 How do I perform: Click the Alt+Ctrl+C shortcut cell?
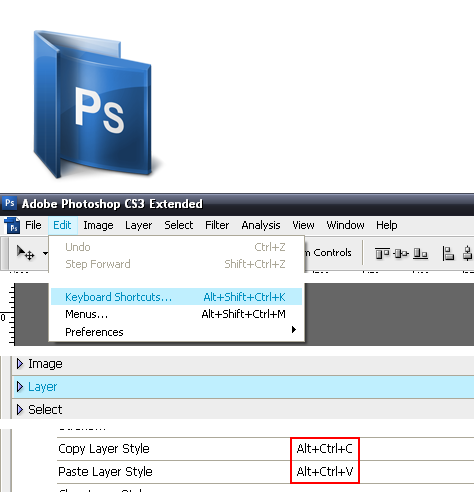325,449
